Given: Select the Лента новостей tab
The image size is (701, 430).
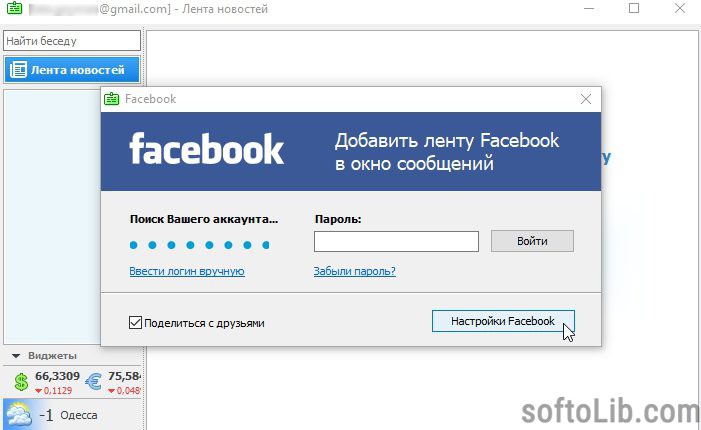Looking at the screenshot, I should click(x=72, y=70).
